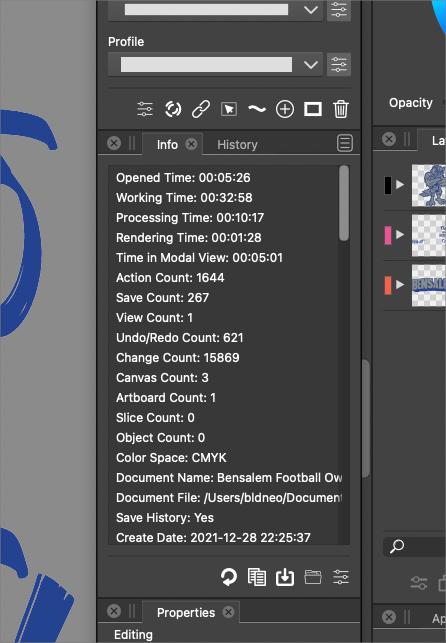Click the select arrow-in-box icon
This screenshot has height=643, width=446.
(229, 109)
